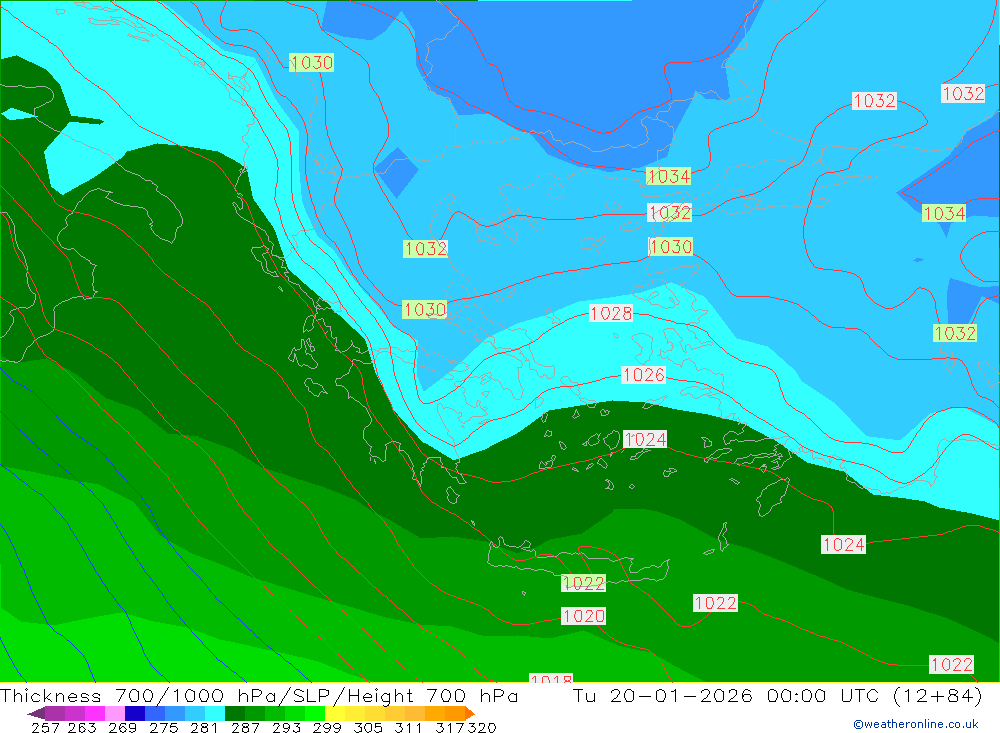Click the 320 legend scale value
This screenshot has width=1000, height=733.
tap(481, 727)
